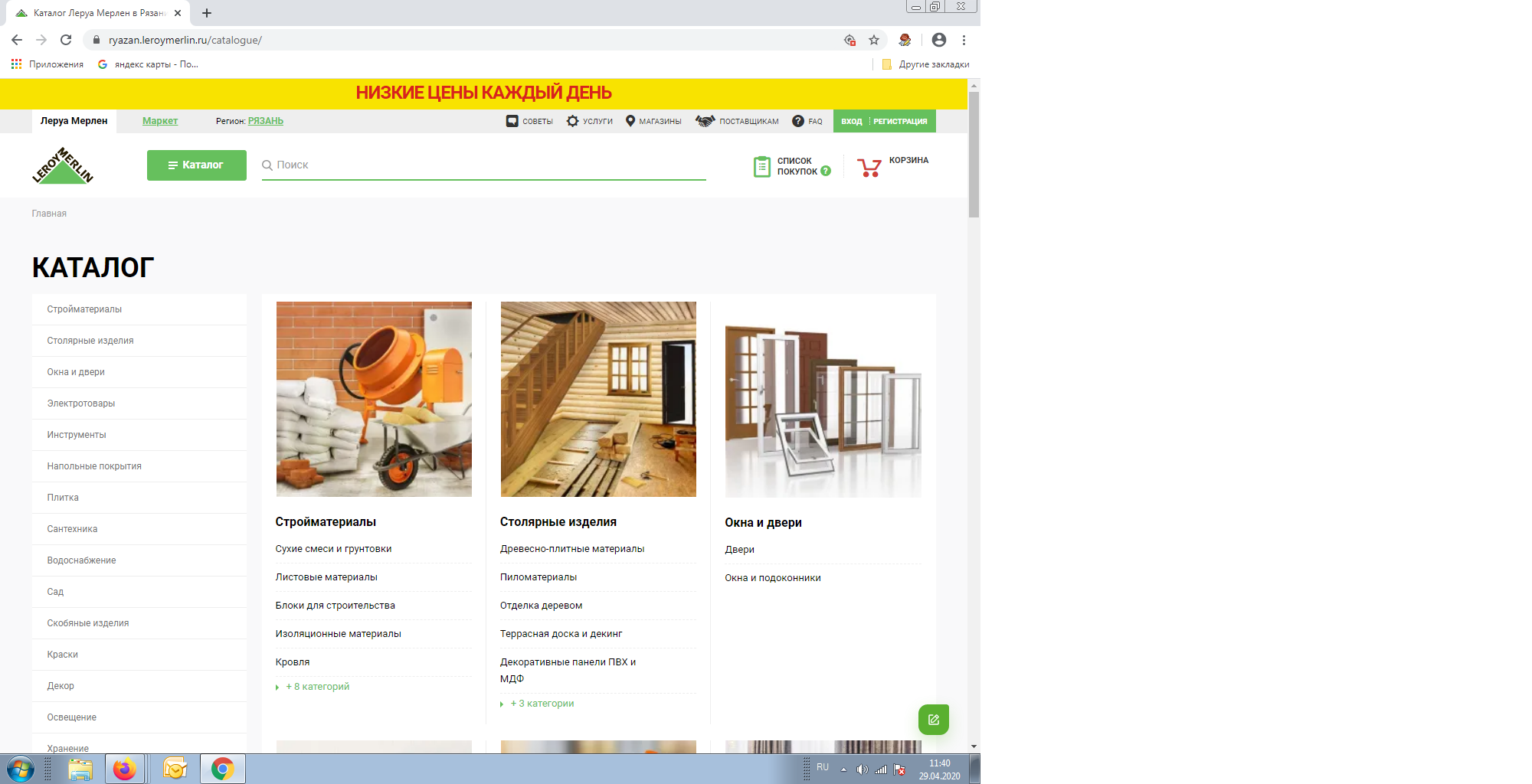
Task: Open Террасная доска и декинг link
Action: pyautogui.click(x=561, y=634)
